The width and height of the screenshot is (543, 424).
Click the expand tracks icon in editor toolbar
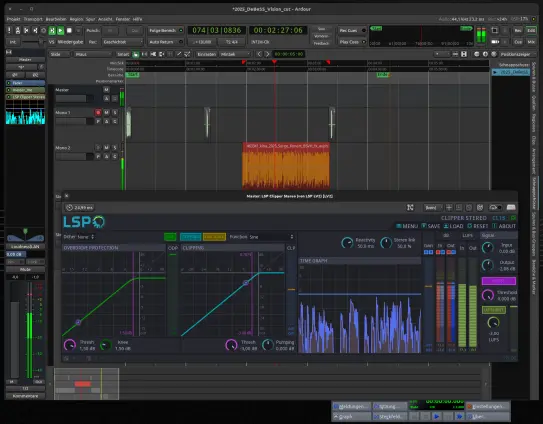(464, 54)
